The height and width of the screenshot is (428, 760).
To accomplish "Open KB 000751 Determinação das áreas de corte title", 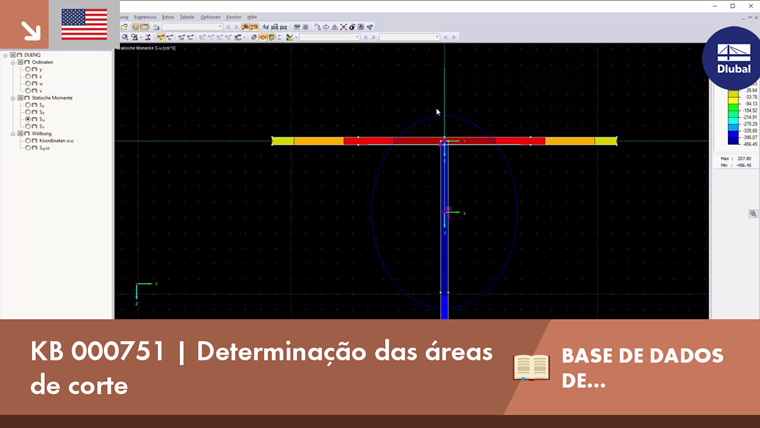I will (x=262, y=368).
